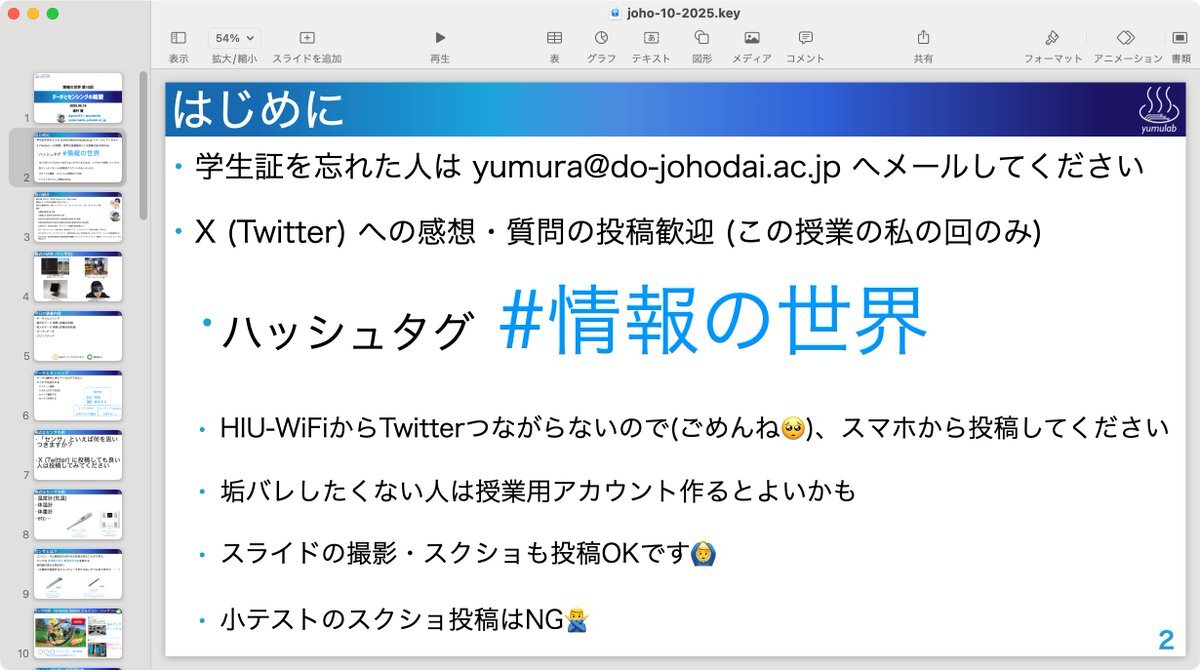The height and width of the screenshot is (670, 1200).
Task: Click the joho-10-2025.key document title
Action: (x=682, y=12)
